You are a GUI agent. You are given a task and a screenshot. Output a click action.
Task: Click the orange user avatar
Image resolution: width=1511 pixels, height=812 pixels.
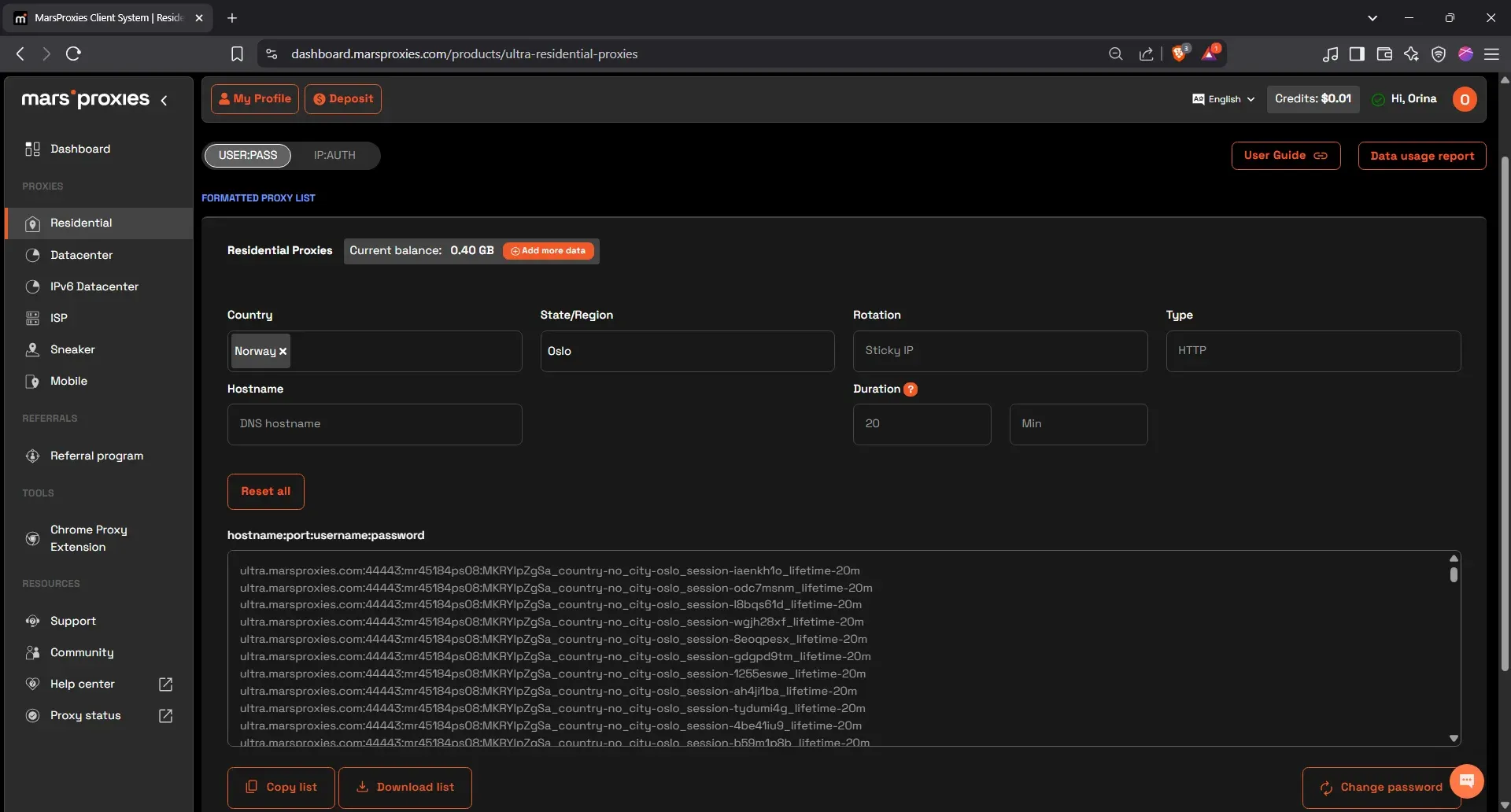coord(1465,99)
